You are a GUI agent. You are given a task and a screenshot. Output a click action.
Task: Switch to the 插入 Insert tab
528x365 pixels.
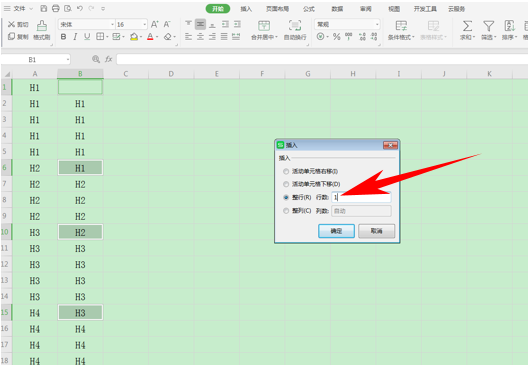pyautogui.click(x=246, y=9)
